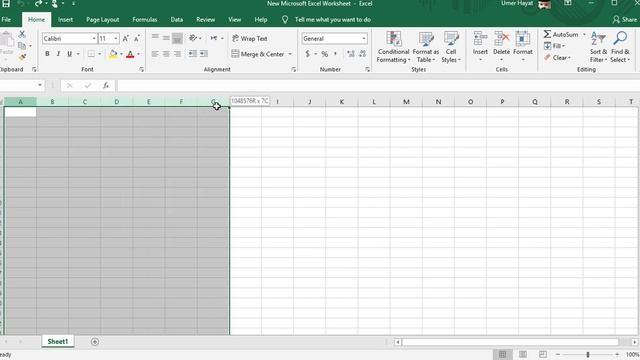Increase decimal places
Viewport: 640px width, 360px height.
tap(351, 54)
